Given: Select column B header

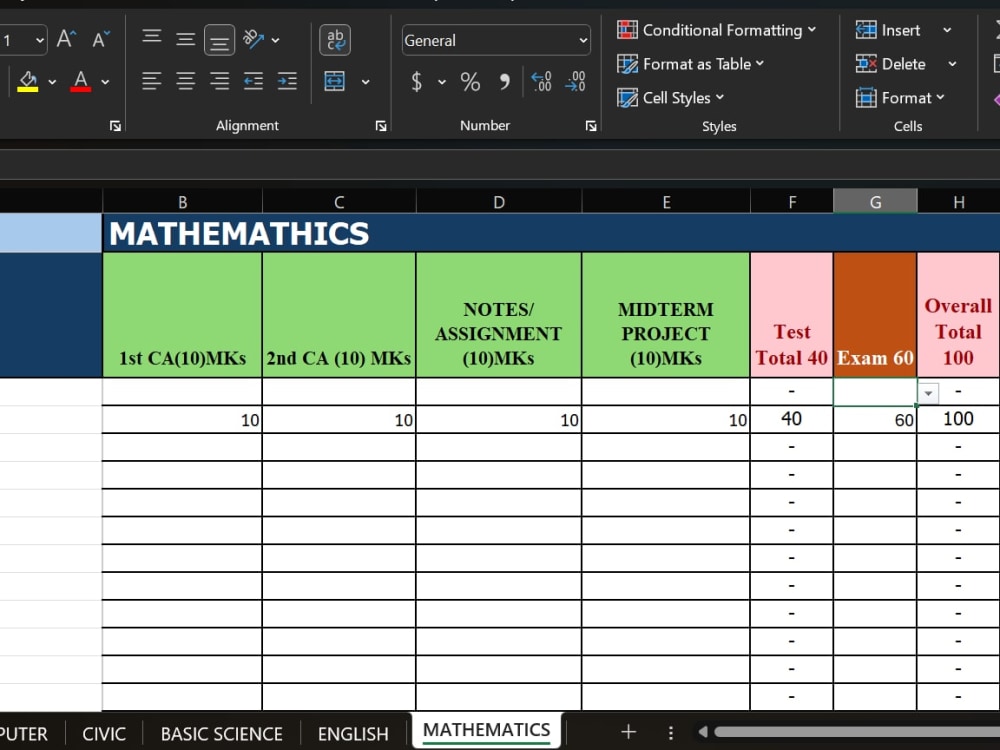Looking at the screenshot, I should pos(182,202).
